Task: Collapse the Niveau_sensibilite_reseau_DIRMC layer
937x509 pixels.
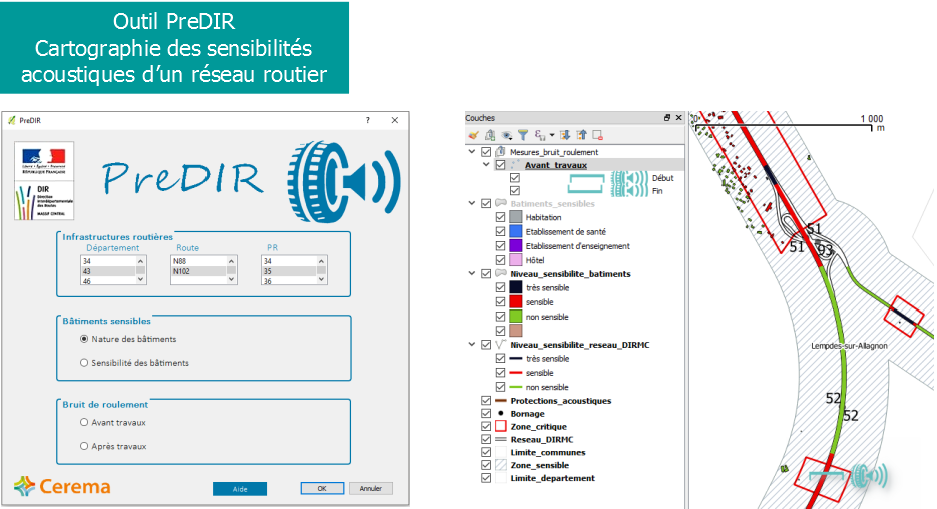Action: click(472, 344)
